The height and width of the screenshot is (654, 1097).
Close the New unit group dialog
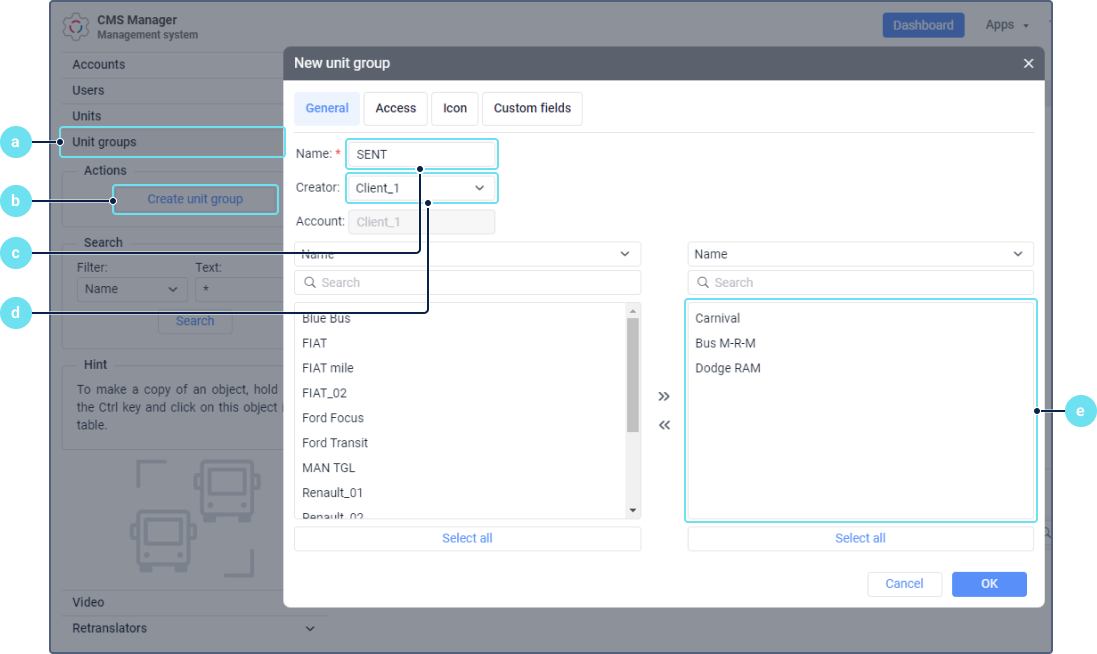coord(1028,63)
